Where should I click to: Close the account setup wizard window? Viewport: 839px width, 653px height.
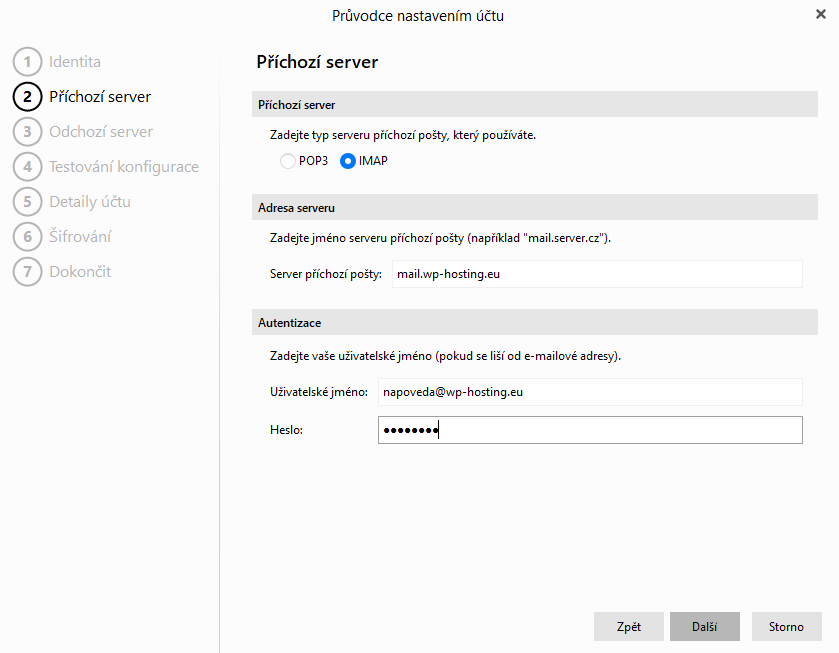(821, 15)
